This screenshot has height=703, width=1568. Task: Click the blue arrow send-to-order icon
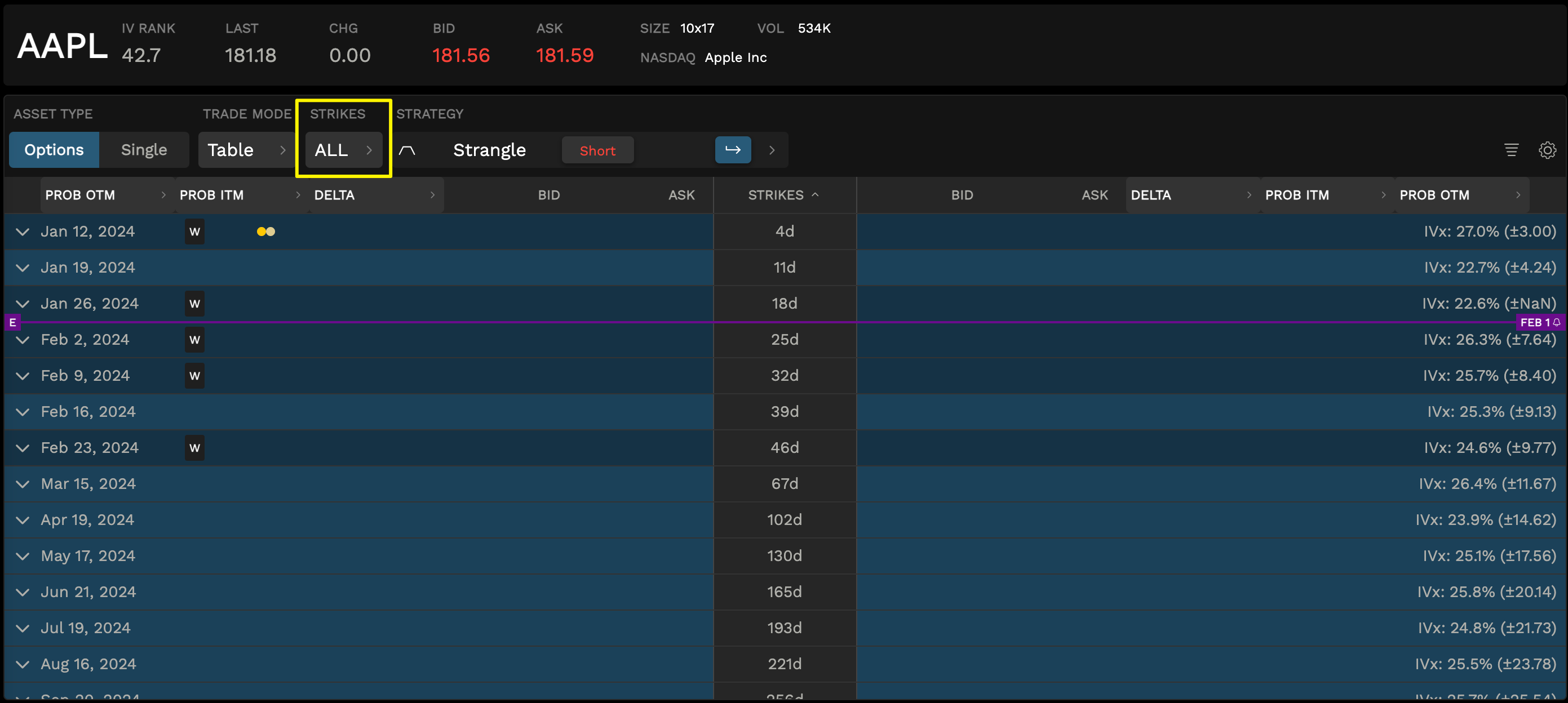coord(732,150)
